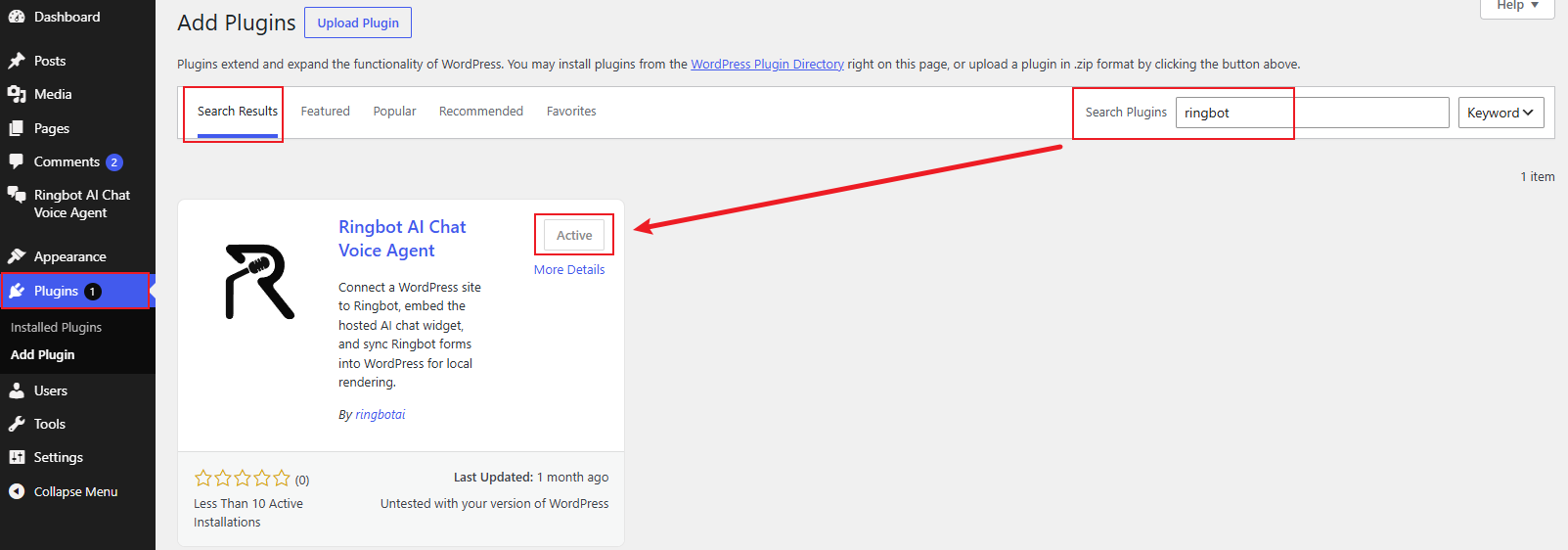Click the Comments speech bubble icon
This screenshot has height=550, width=1568.
point(17,161)
